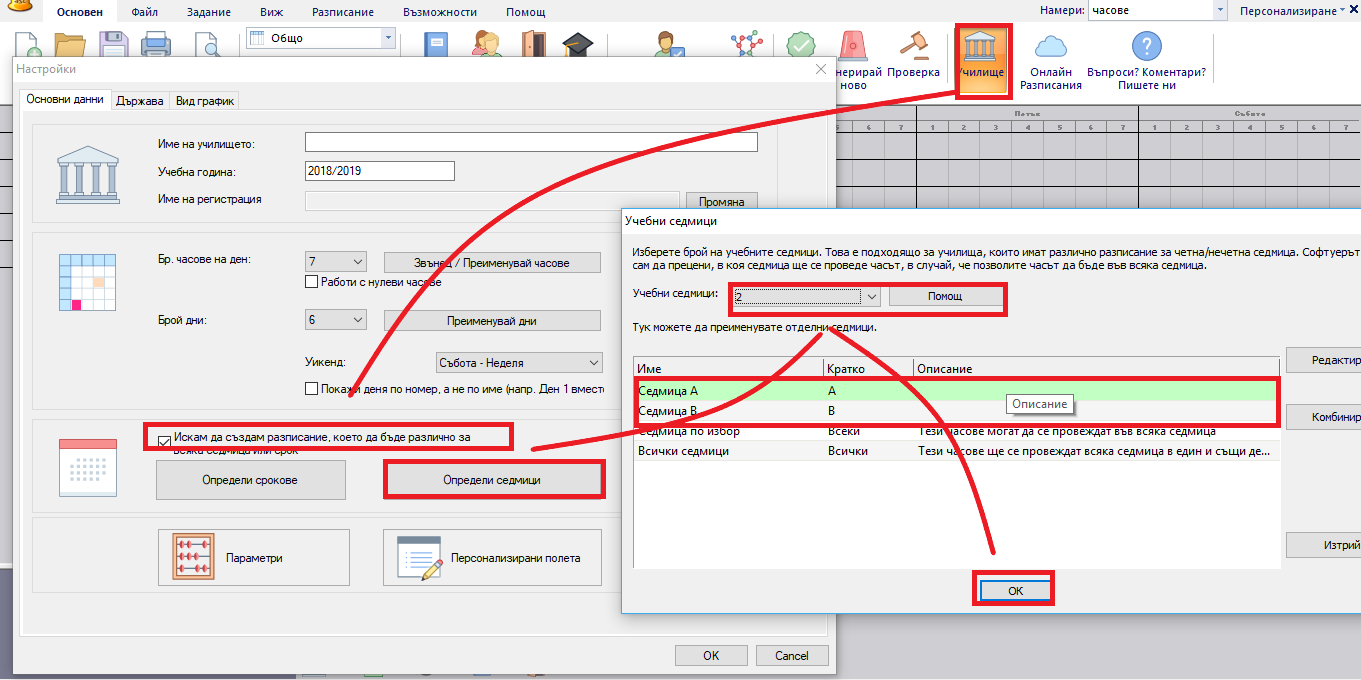Expand the Учебни седмици count dropdown
The width and height of the screenshot is (1361, 680).
871,297
